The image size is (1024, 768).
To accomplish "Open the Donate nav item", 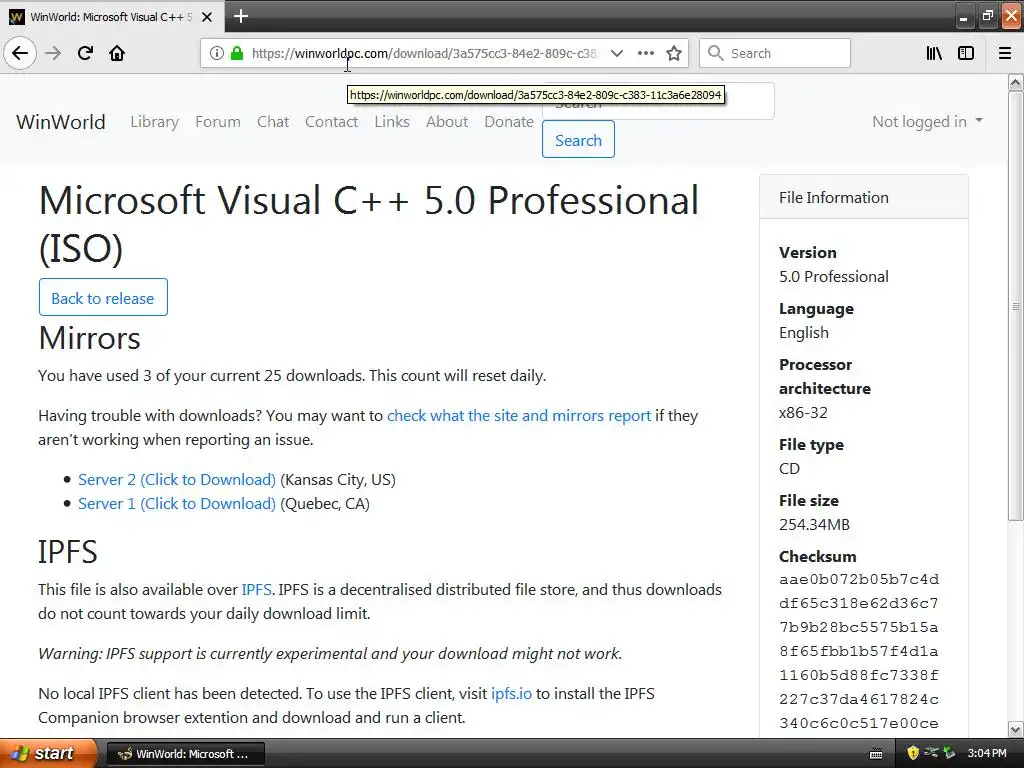I will tap(509, 121).
